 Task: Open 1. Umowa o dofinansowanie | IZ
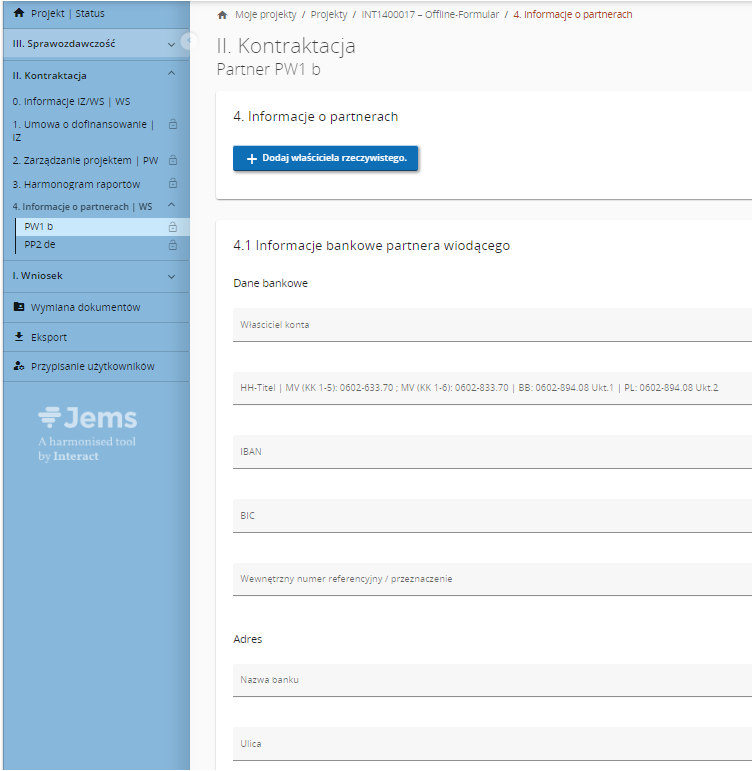coord(83,131)
